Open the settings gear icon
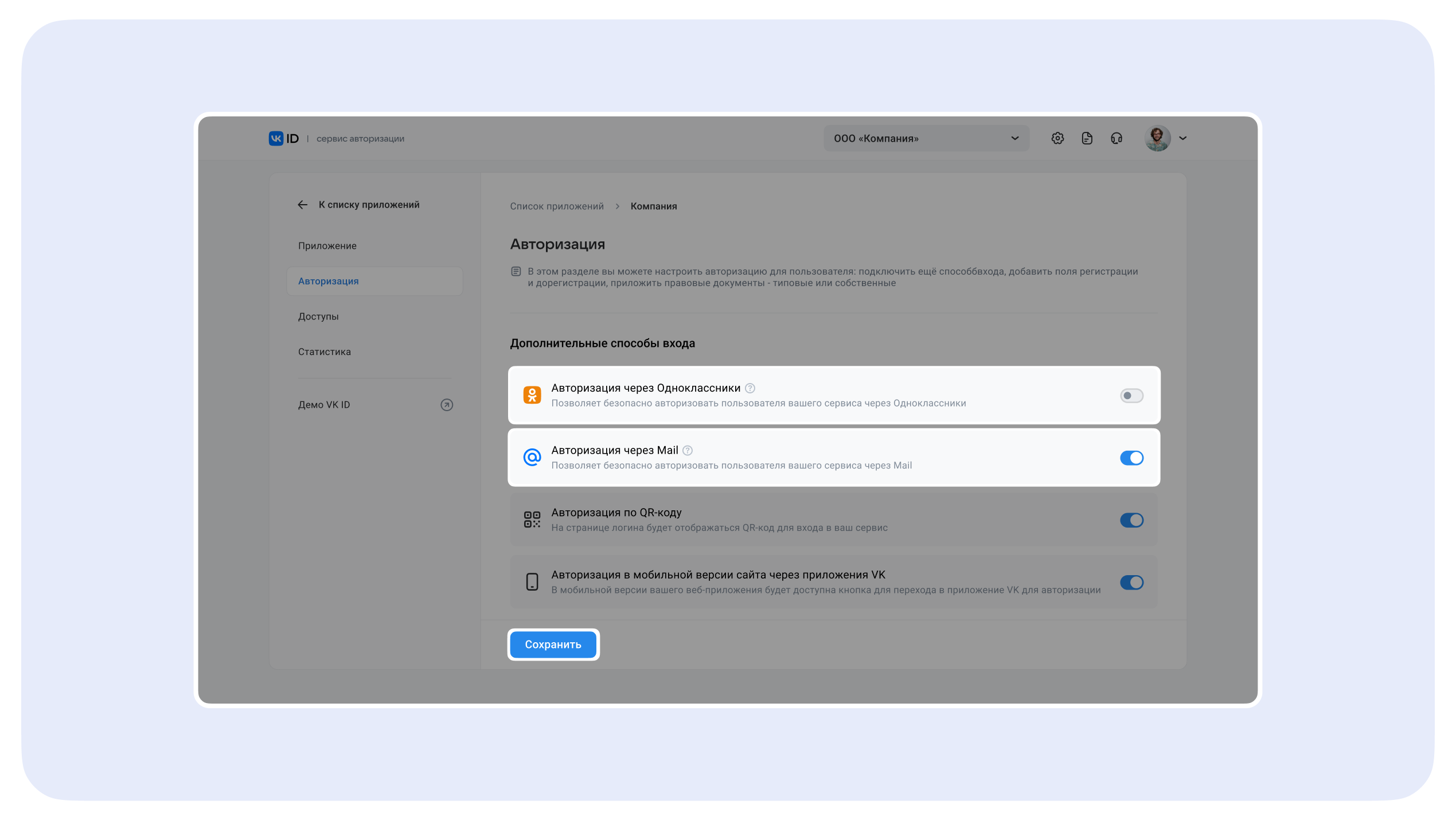This screenshot has width=1456, height=820. point(1057,138)
